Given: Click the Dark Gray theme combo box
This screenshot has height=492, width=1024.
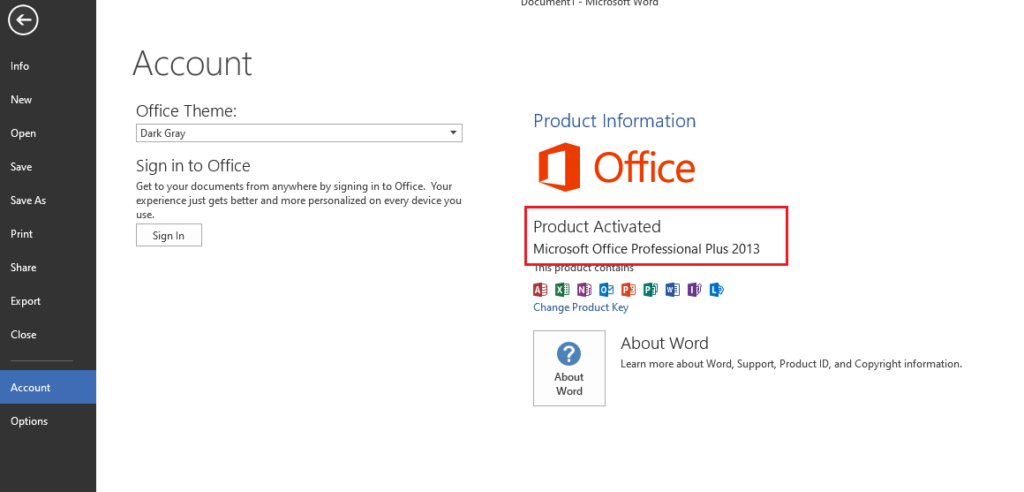Looking at the screenshot, I should (299, 133).
